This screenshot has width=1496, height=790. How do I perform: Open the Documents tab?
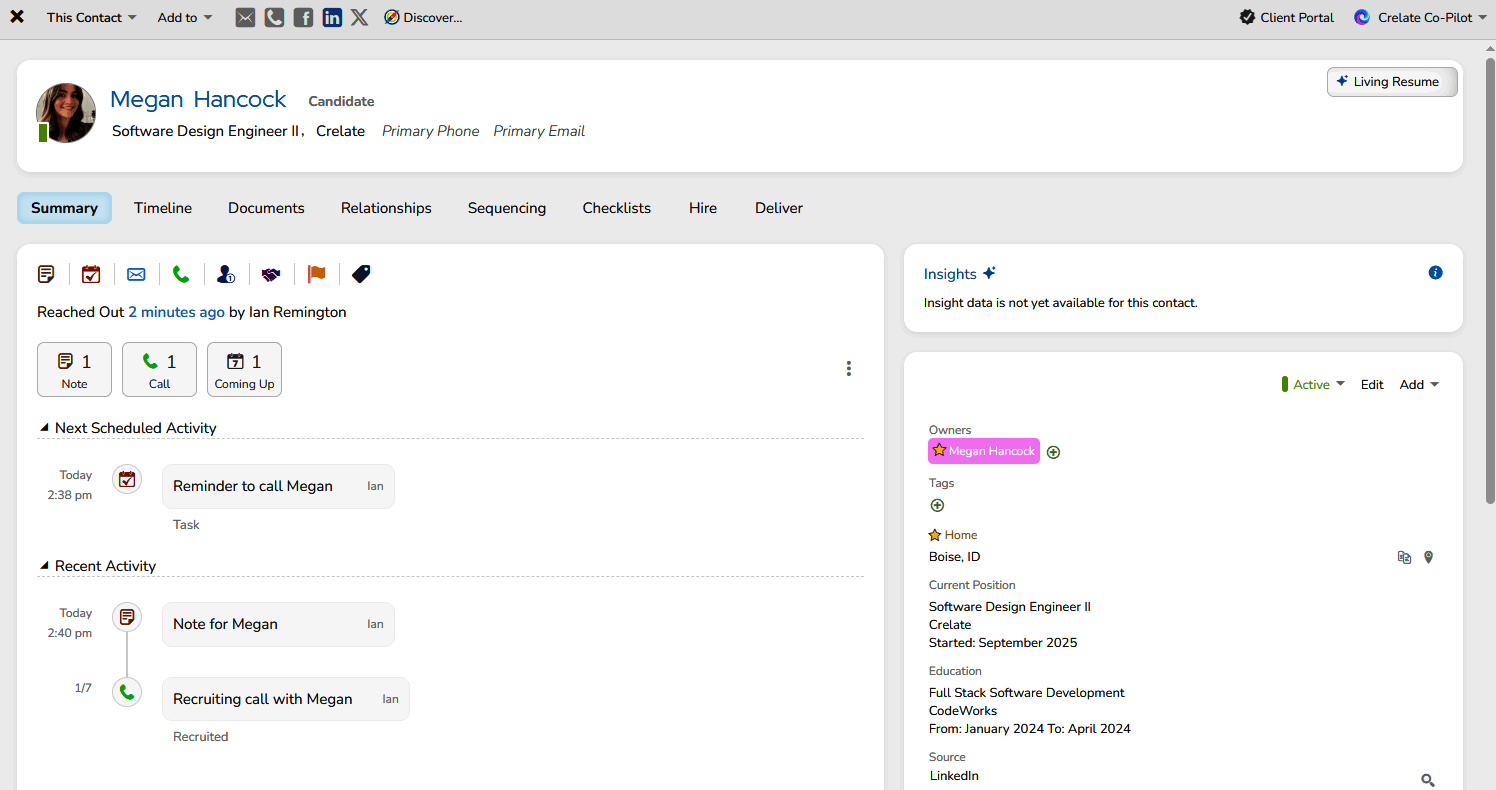point(266,208)
